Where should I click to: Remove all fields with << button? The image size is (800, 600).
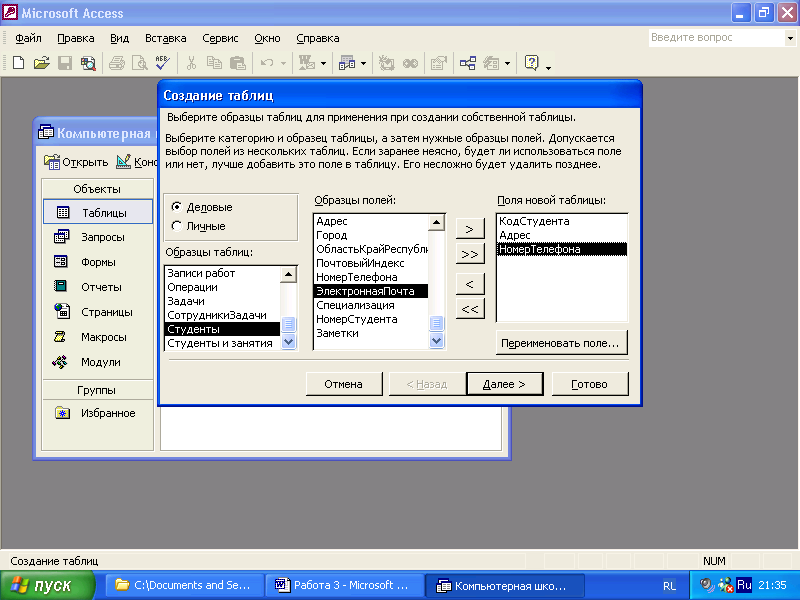point(470,309)
